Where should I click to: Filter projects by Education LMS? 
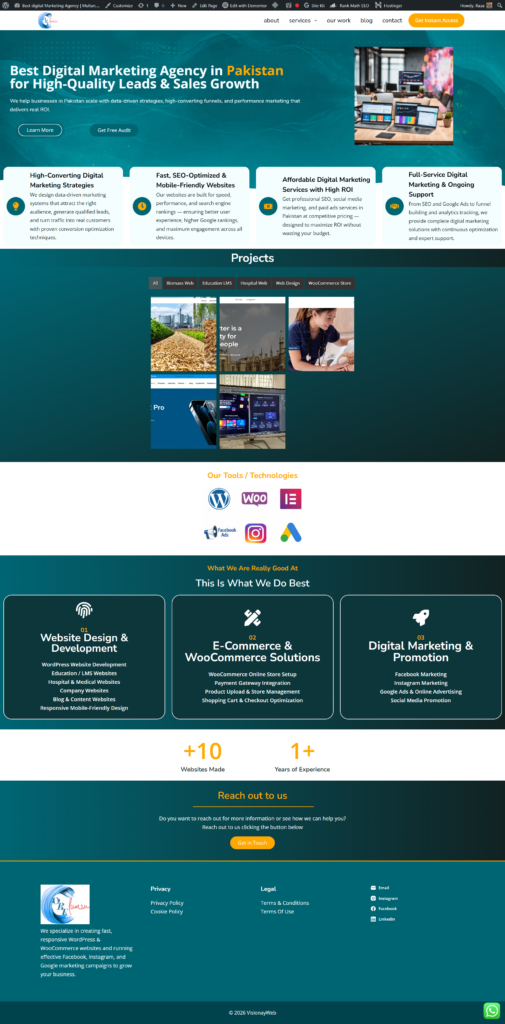(x=217, y=283)
